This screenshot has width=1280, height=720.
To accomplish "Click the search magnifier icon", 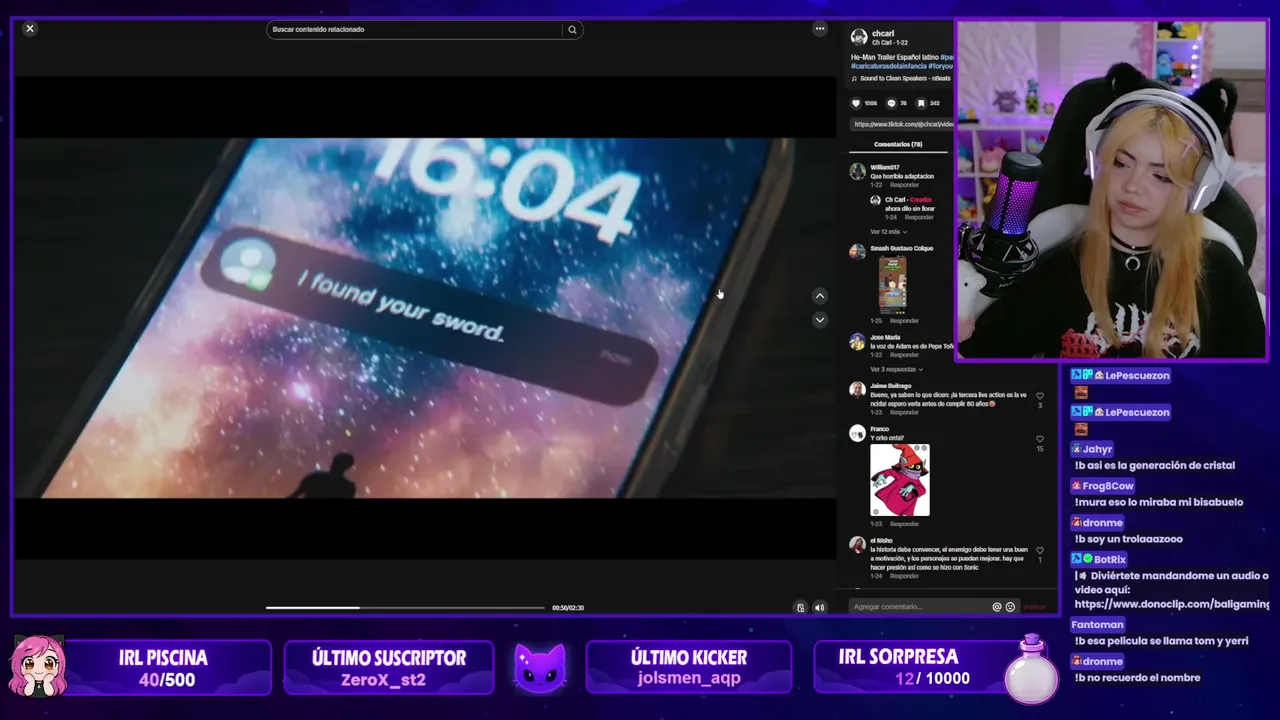I will click(572, 29).
